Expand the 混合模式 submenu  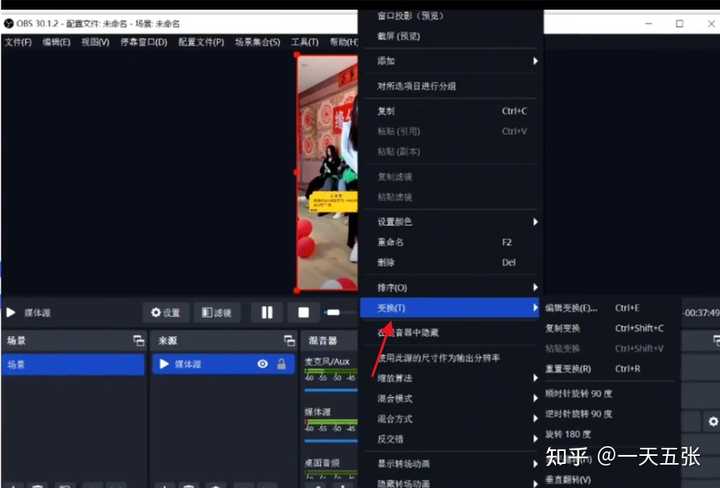[450, 398]
